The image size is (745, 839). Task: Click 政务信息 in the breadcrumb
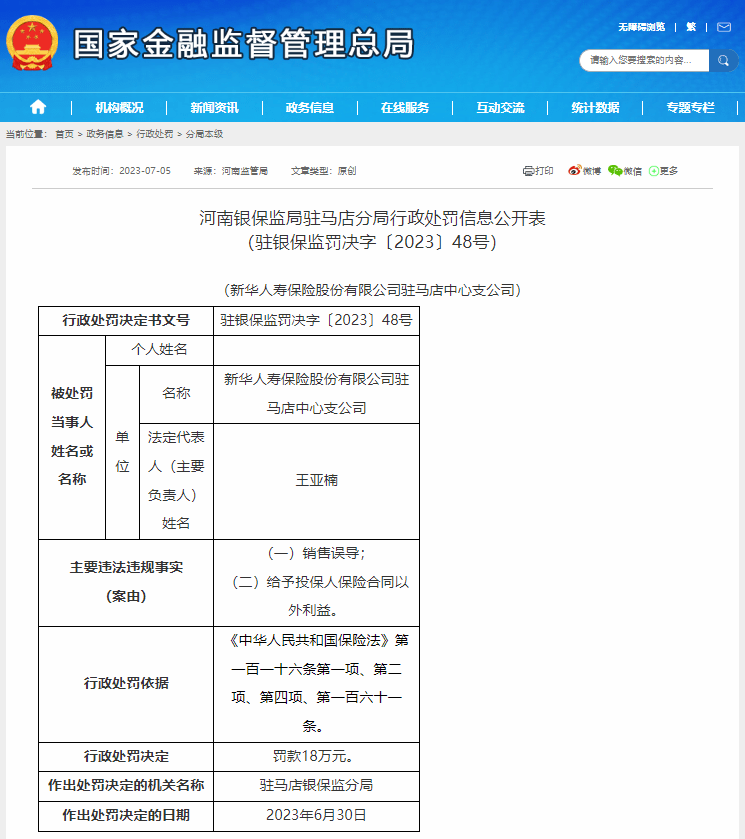point(104,134)
